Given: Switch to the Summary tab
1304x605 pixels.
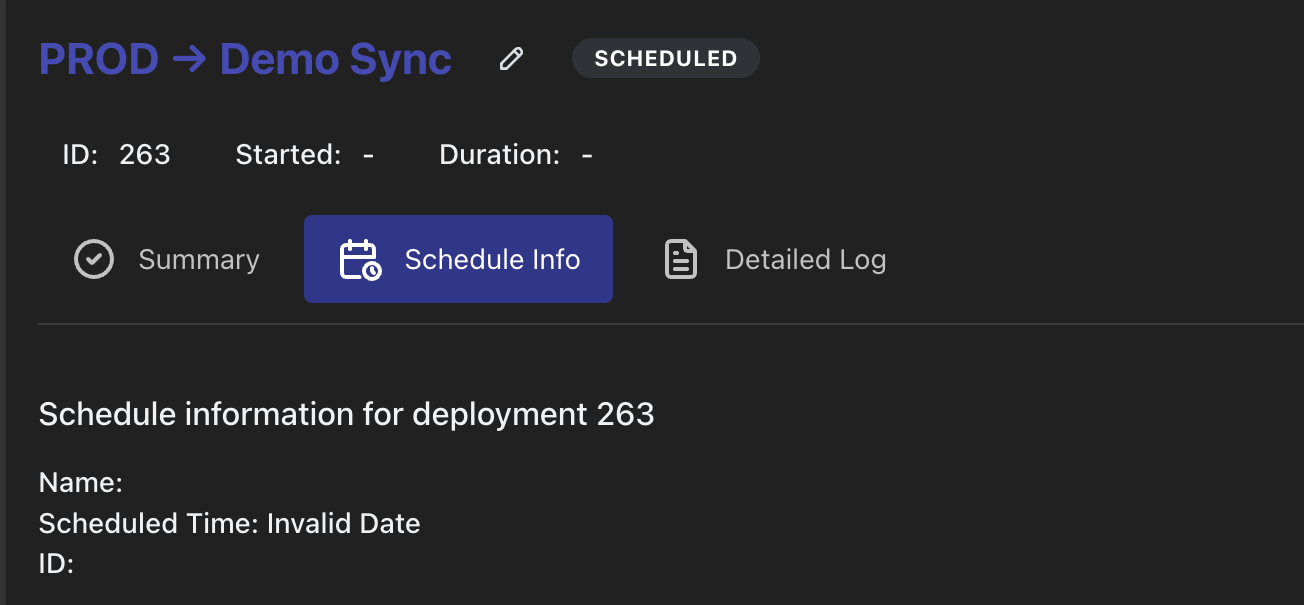Looking at the screenshot, I should pyautogui.click(x=198, y=260).
